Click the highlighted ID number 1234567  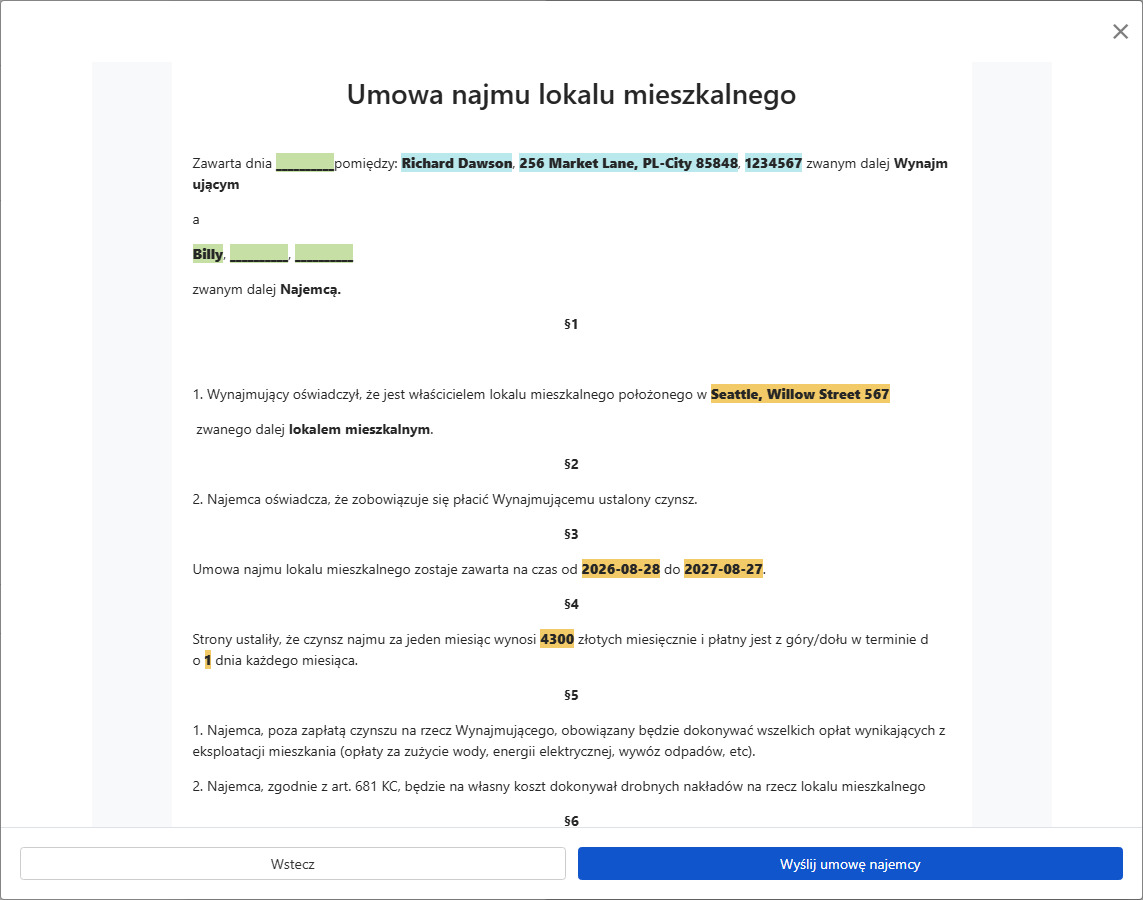click(773, 163)
